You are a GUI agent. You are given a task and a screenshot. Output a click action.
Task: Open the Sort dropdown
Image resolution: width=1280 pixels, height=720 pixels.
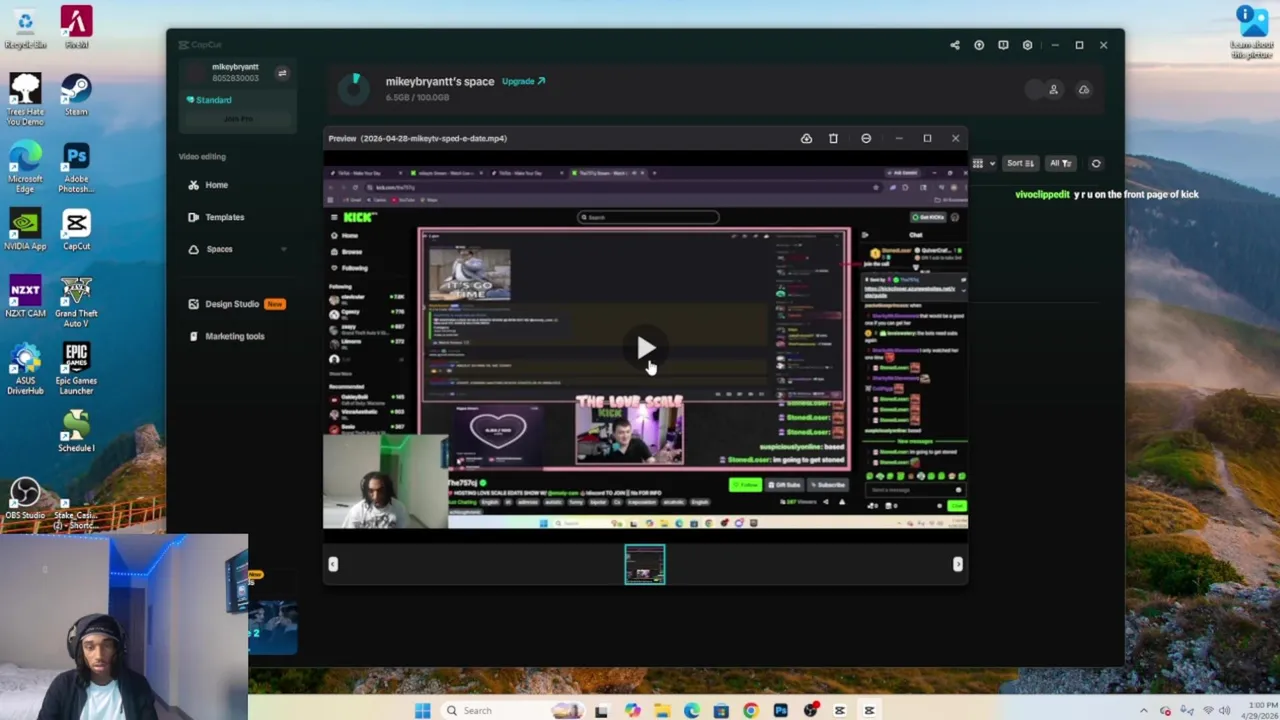(x=1019, y=163)
